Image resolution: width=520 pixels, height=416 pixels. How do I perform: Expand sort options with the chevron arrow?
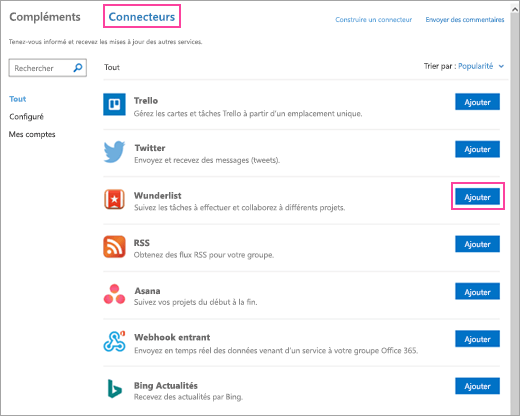pos(501,66)
